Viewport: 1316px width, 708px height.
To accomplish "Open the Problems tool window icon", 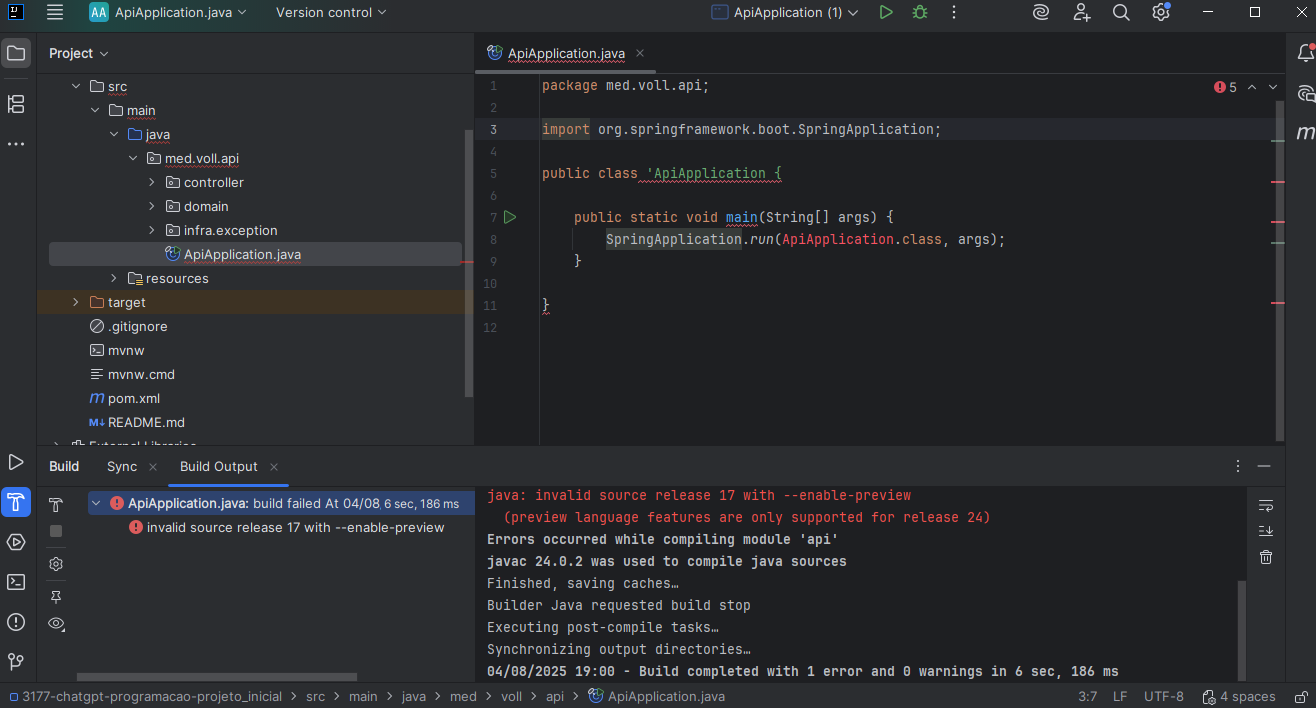I will pyautogui.click(x=16, y=622).
